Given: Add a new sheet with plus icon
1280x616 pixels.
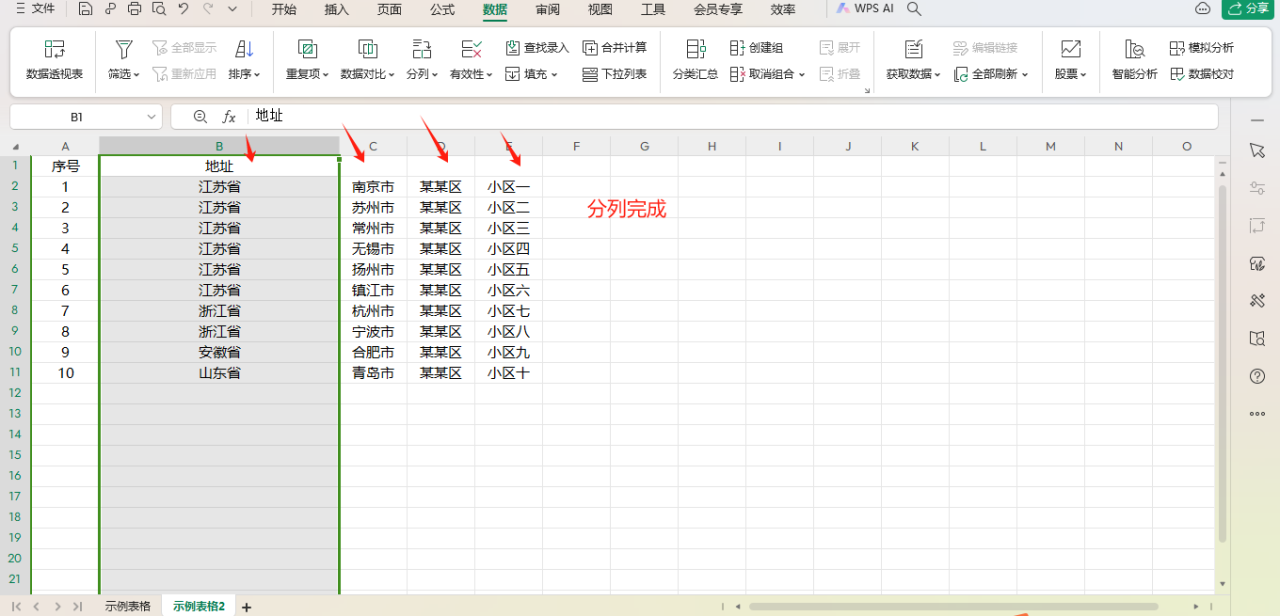Looking at the screenshot, I should [x=247, y=607].
